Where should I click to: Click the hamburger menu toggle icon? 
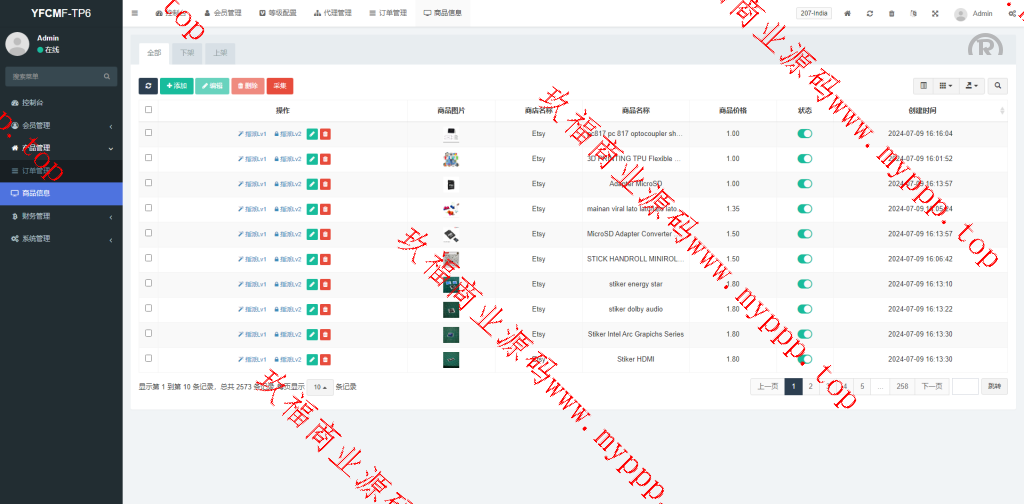[135, 13]
